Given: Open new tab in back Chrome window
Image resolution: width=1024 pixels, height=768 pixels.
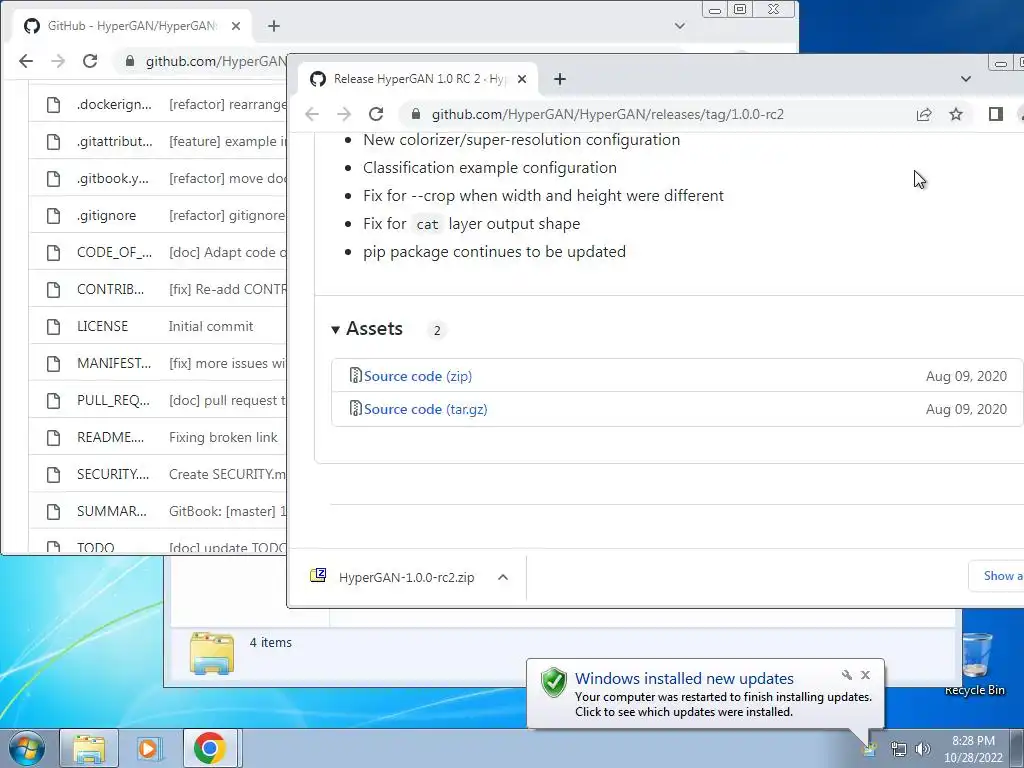Looking at the screenshot, I should tap(274, 26).
